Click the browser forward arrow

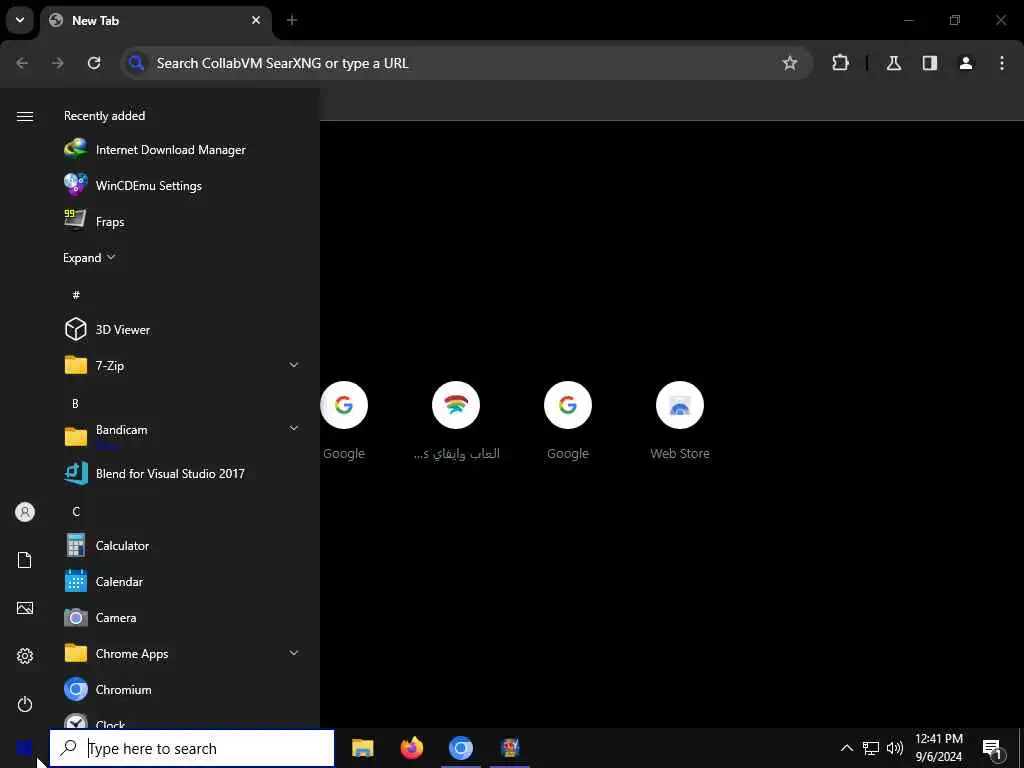click(58, 63)
